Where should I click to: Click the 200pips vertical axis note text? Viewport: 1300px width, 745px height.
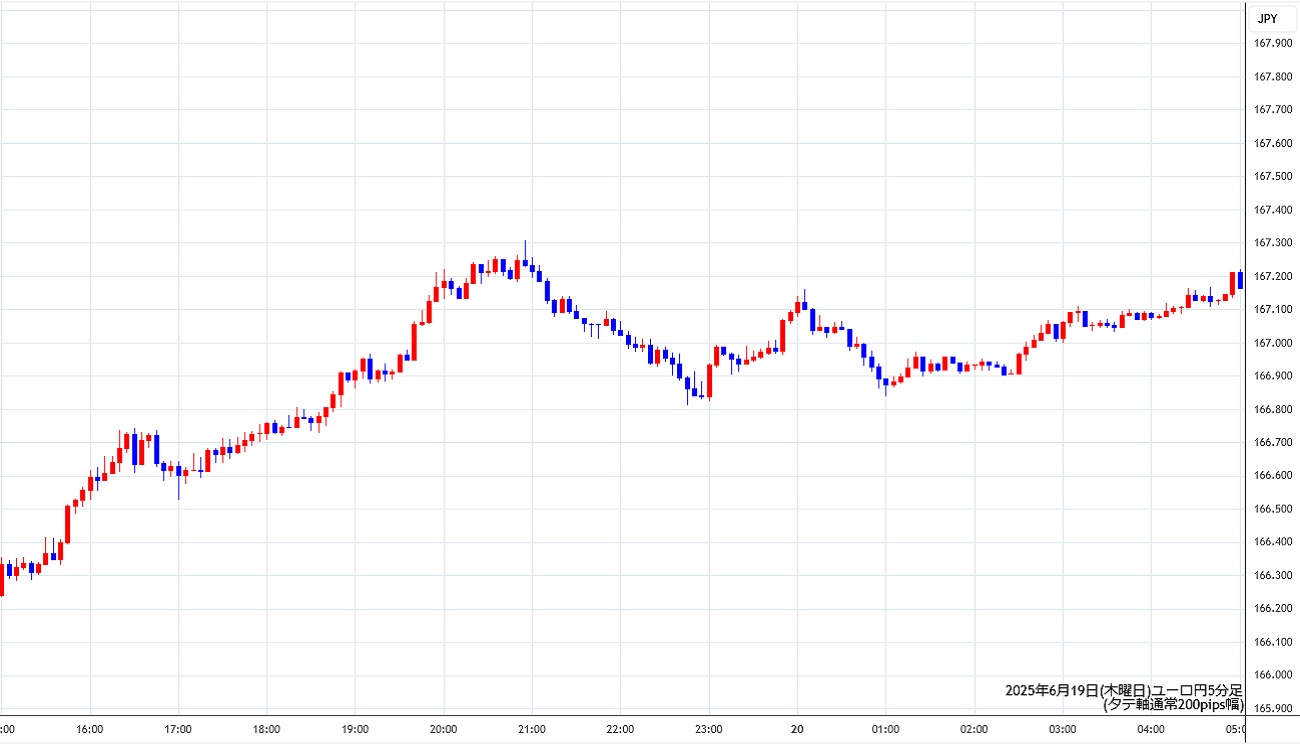[x=1171, y=704]
